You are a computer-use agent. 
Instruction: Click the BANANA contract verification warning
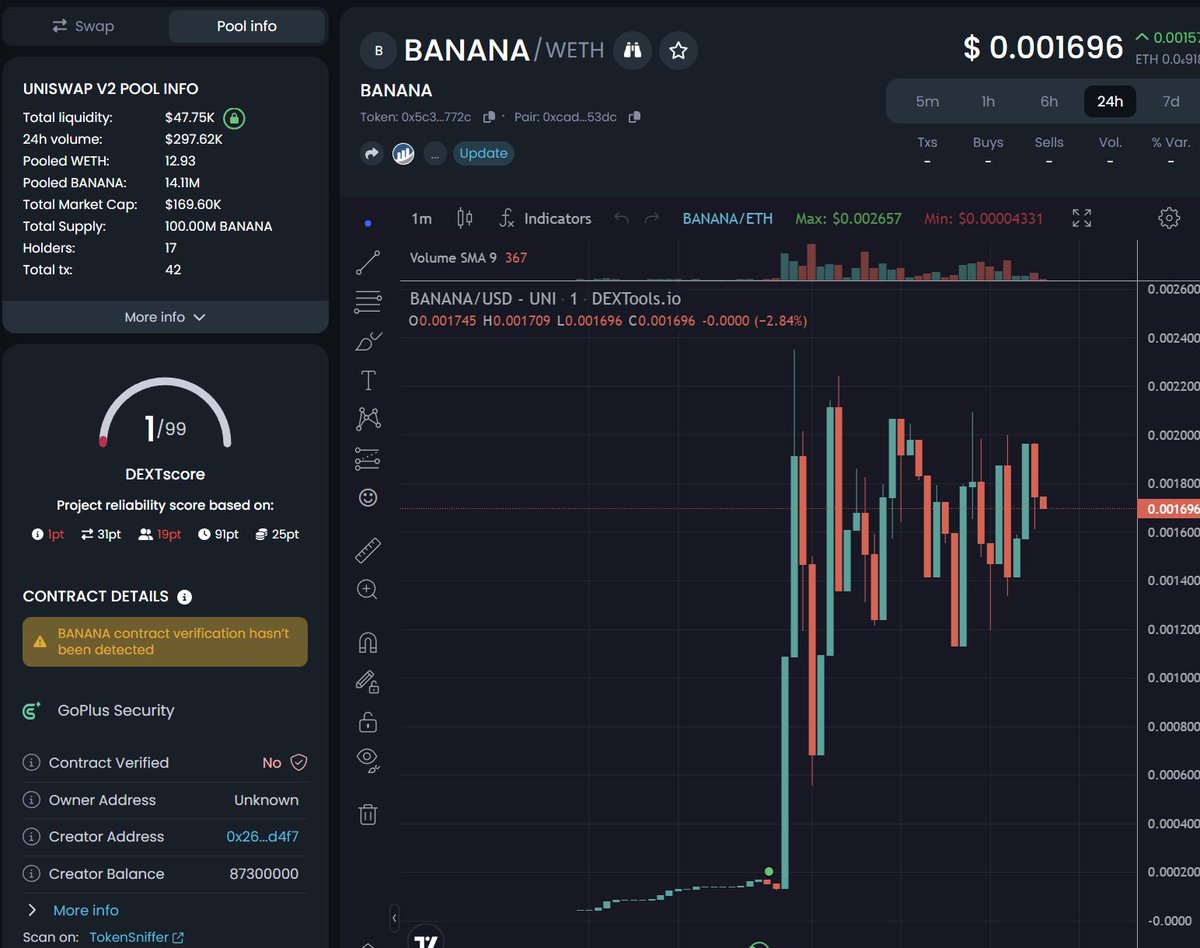(x=165, y=641)
